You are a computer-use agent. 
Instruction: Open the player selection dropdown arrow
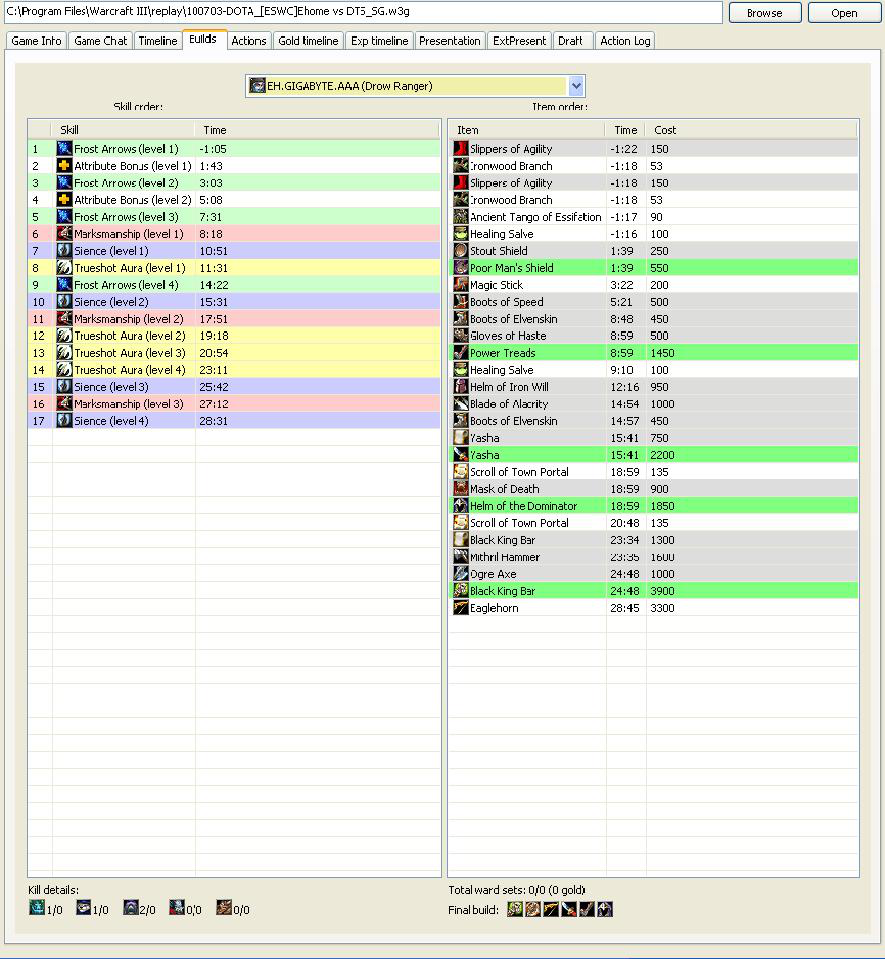[576, 86]
